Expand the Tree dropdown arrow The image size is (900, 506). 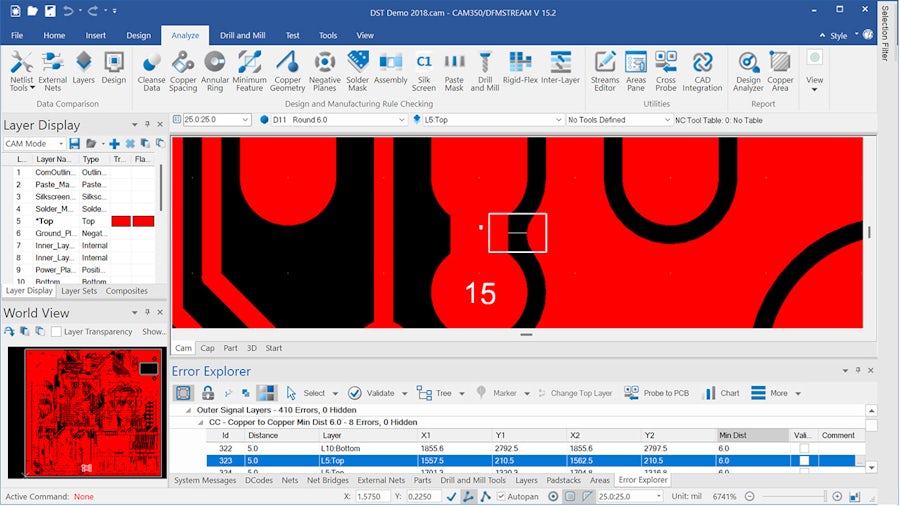point(462,394)
